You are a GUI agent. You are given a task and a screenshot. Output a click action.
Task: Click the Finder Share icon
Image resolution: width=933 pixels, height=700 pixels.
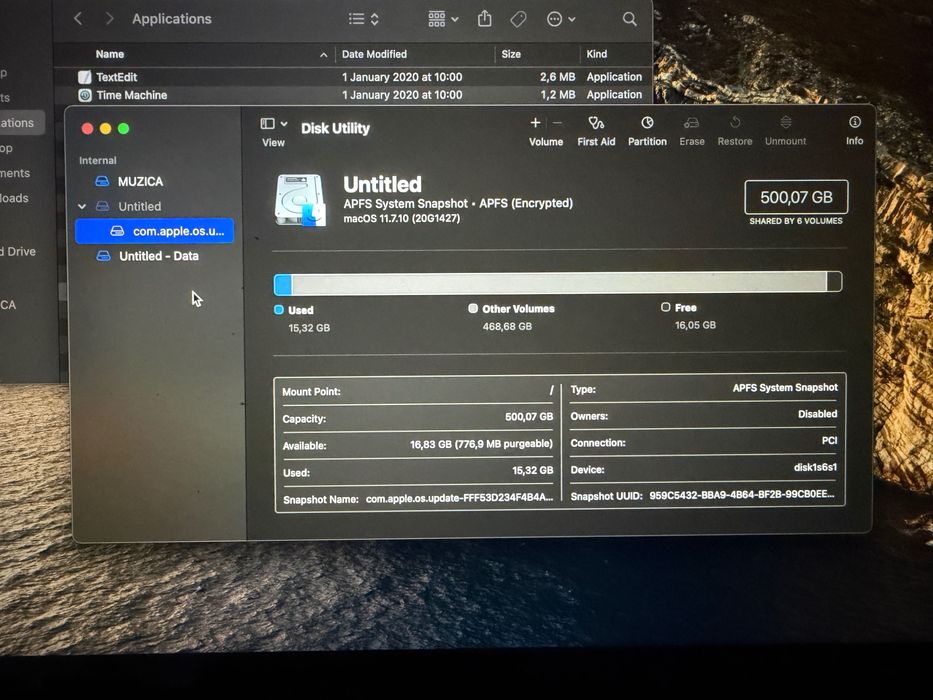coord(485,18)
